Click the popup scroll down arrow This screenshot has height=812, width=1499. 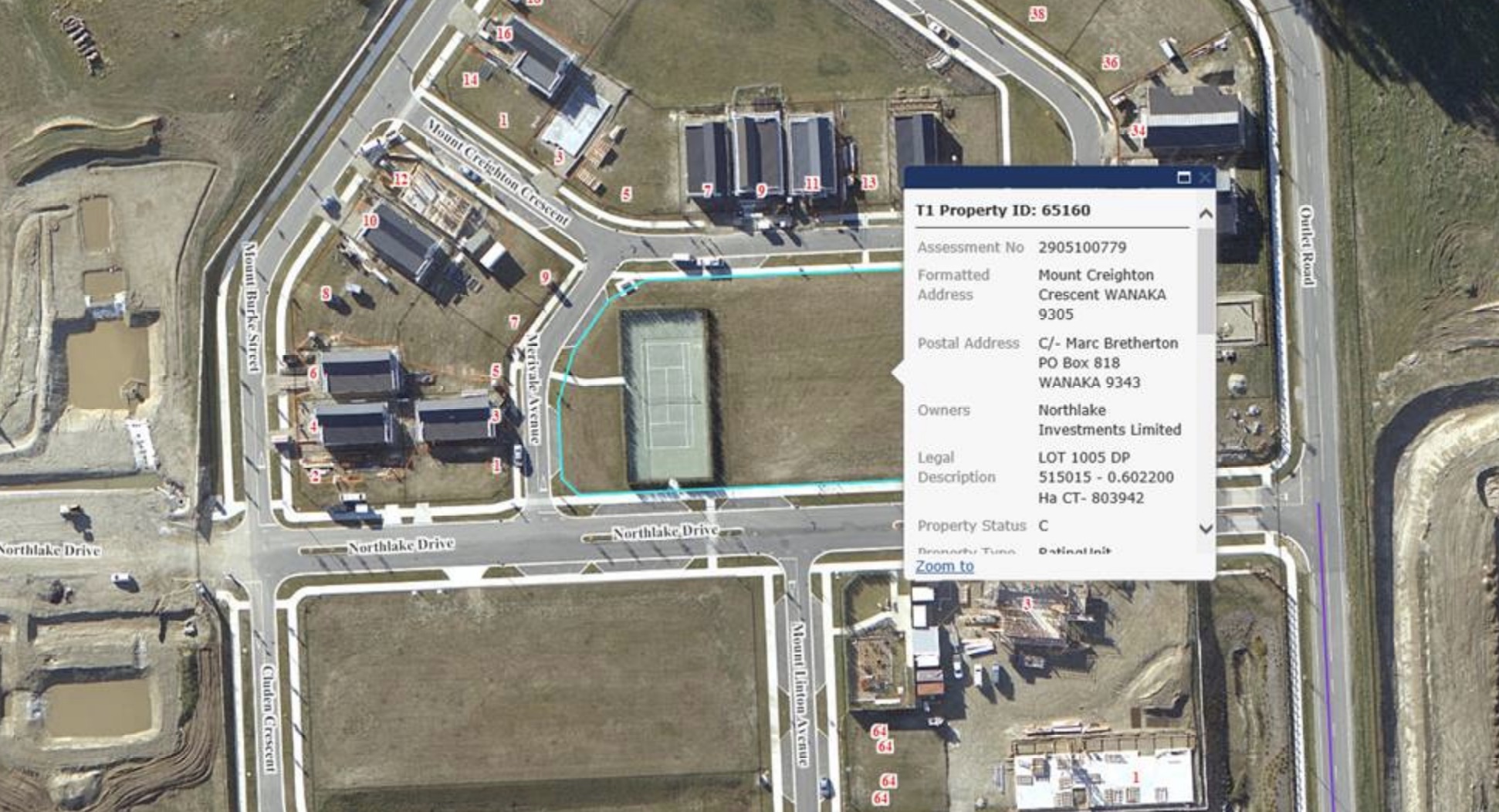tap(1206, 529)
